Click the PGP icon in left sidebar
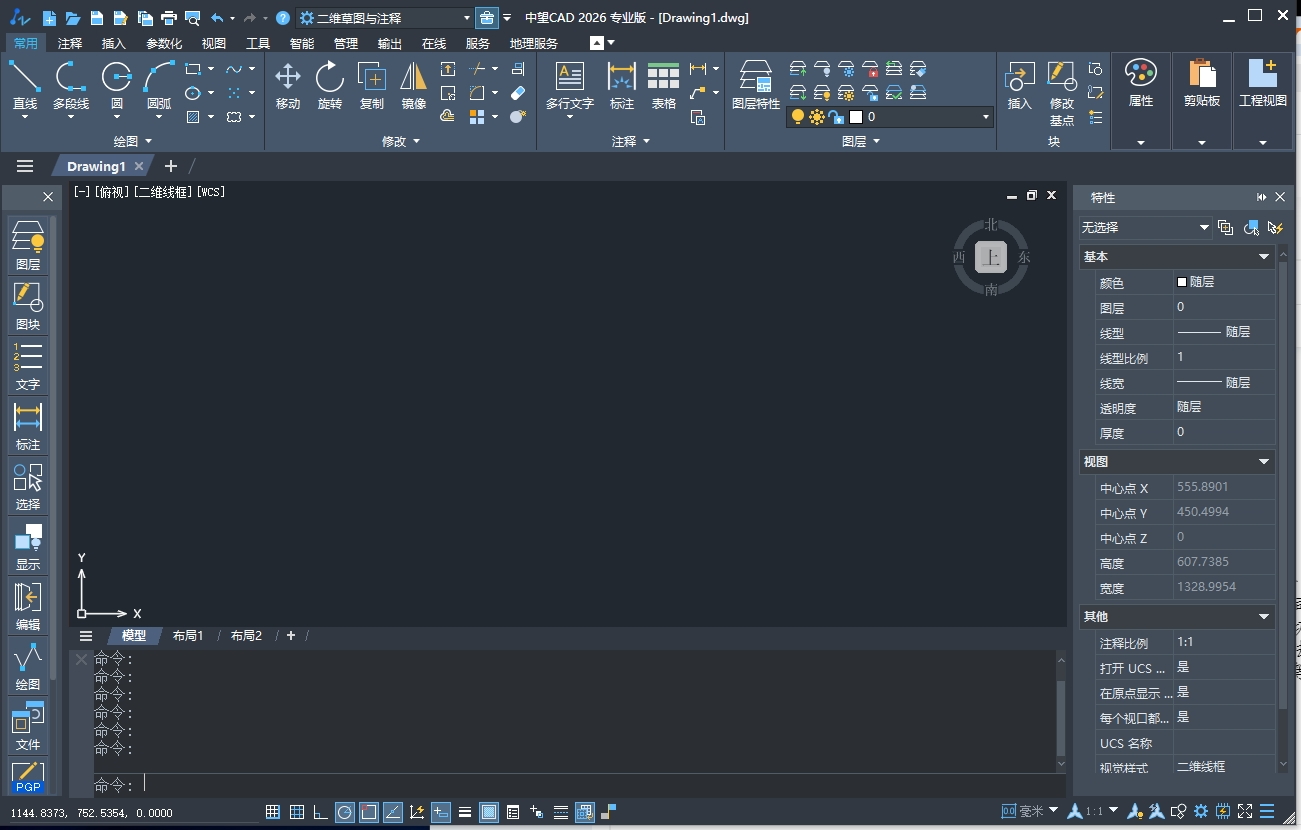Screen dimensions: 1301x830 click(28, 777)
